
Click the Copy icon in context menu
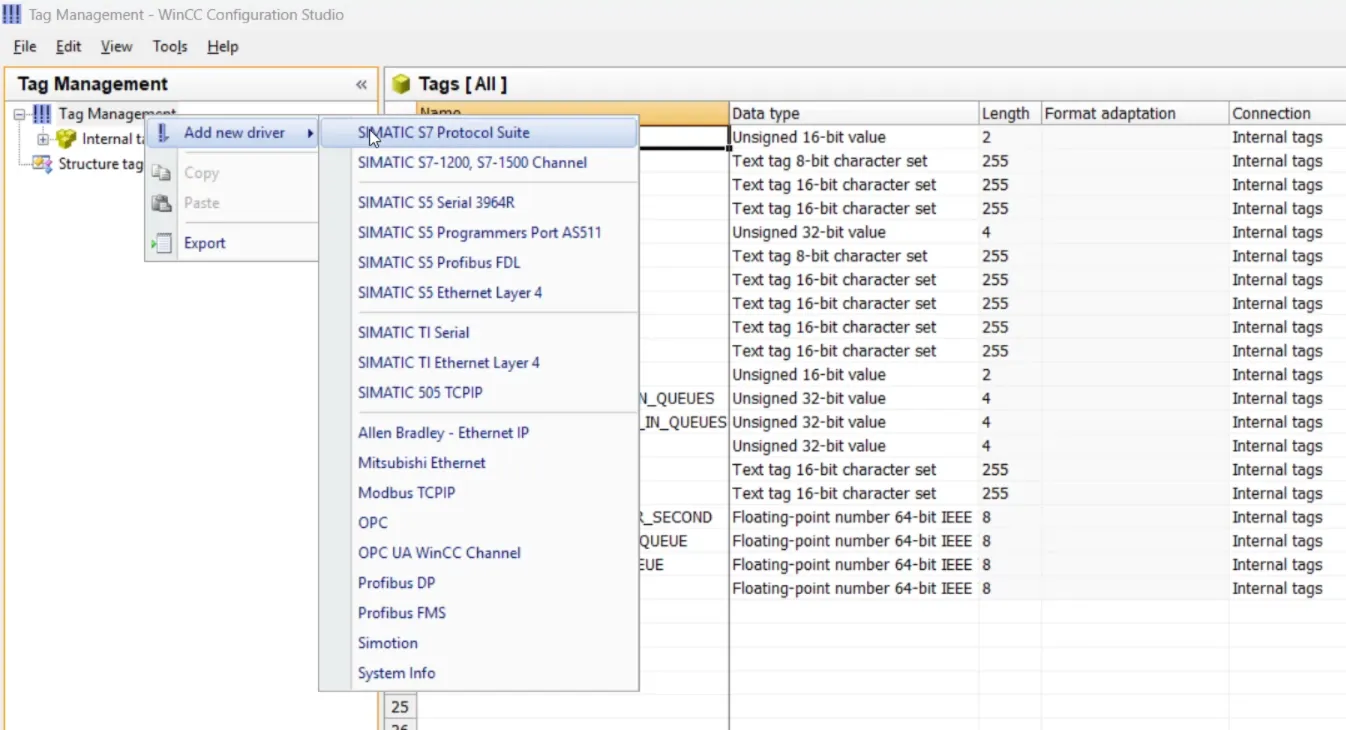coord(161,172)
